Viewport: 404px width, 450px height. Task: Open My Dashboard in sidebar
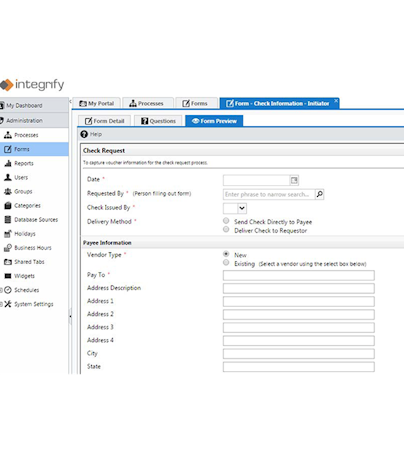(x=24, y=106)
